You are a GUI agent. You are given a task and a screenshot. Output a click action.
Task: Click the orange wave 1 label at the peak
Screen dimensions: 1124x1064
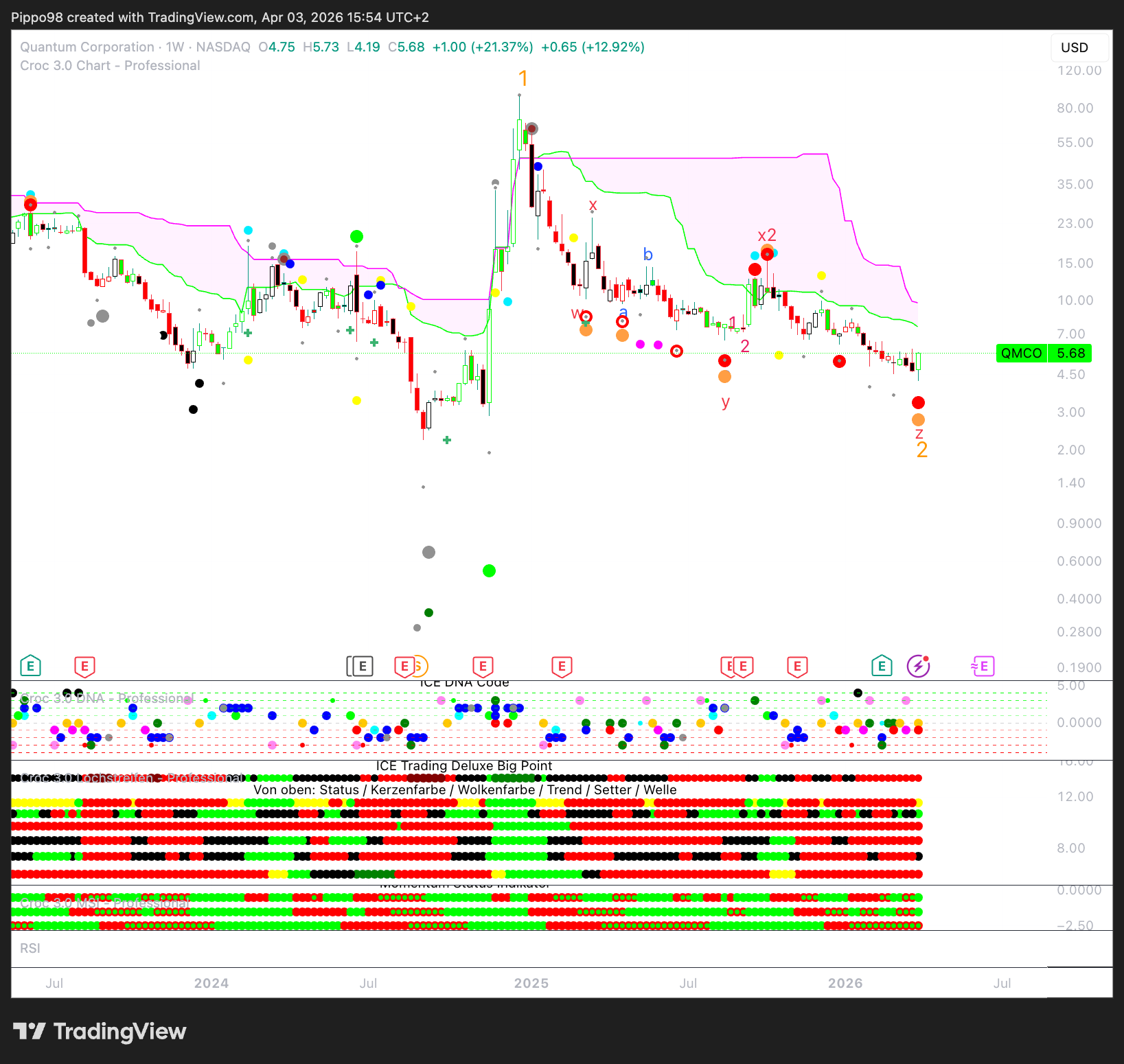point(523,79)
